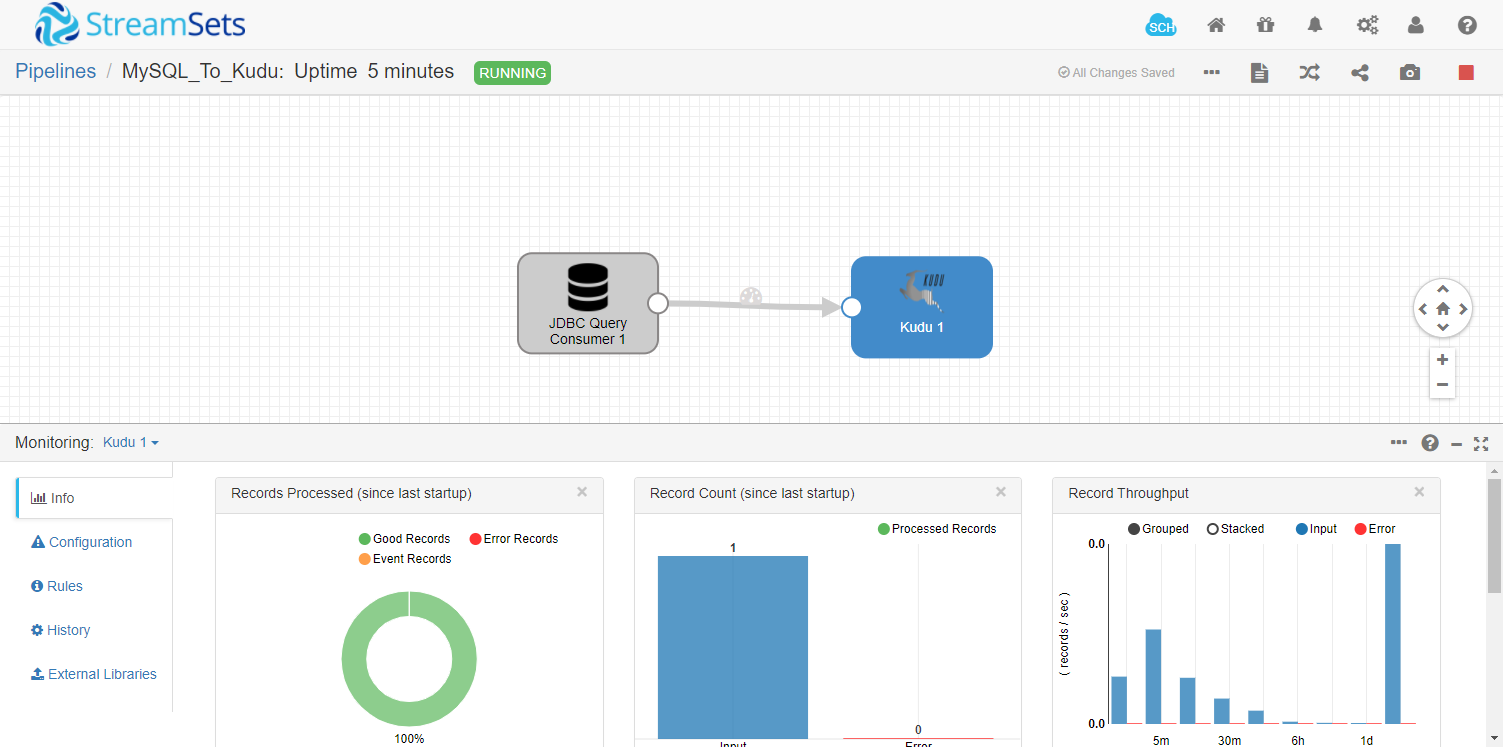Click the Input bar in Record Count
Viewport: 1503px width, 749px height.
733,647
